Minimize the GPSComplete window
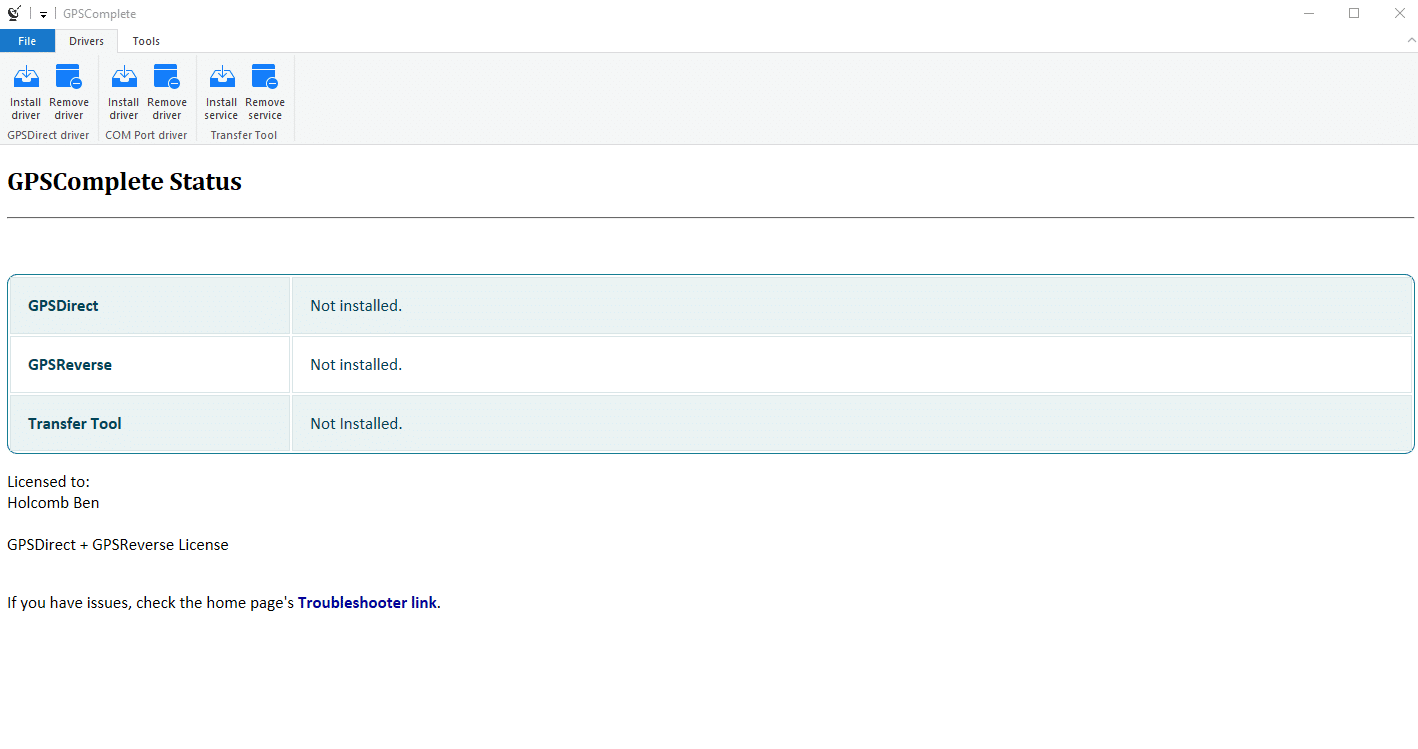This screenshot has height=749, width=1418. click(x=1309, y=13)
